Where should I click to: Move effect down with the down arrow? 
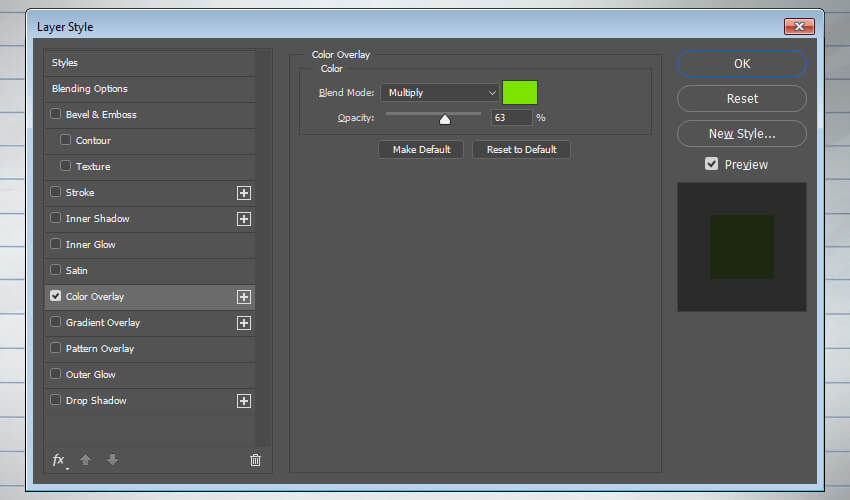coord(112,460)
